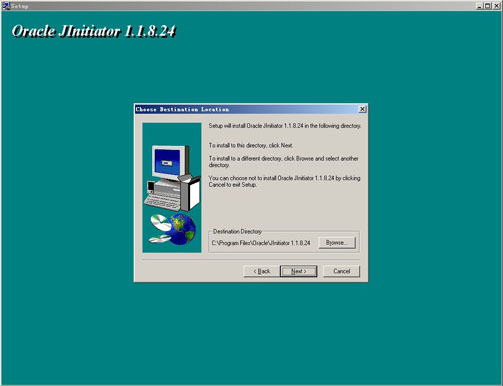Close the outer Setup window

[x=496, y=6]
